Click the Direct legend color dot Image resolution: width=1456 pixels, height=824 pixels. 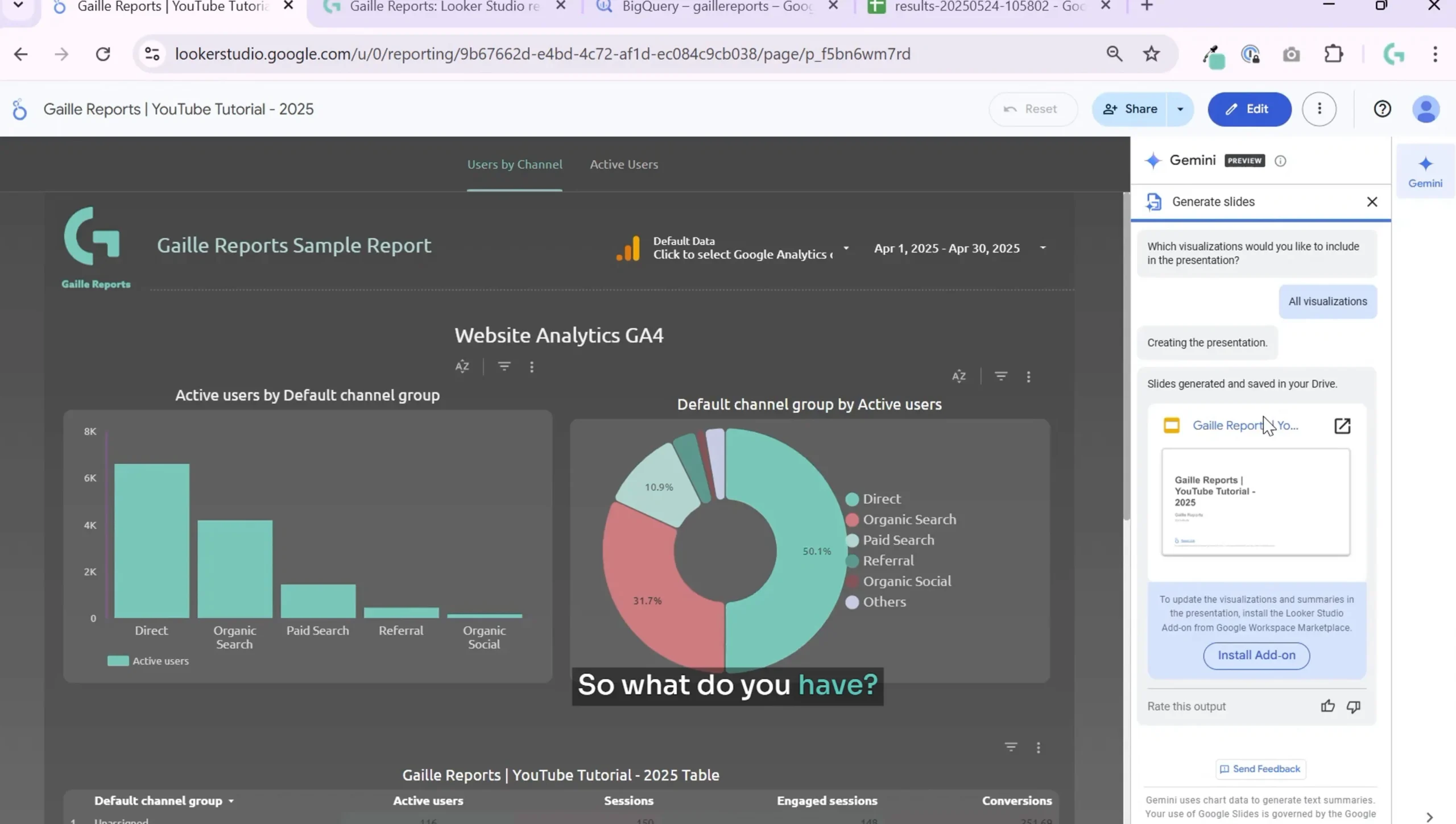click(x=851, y=499)
